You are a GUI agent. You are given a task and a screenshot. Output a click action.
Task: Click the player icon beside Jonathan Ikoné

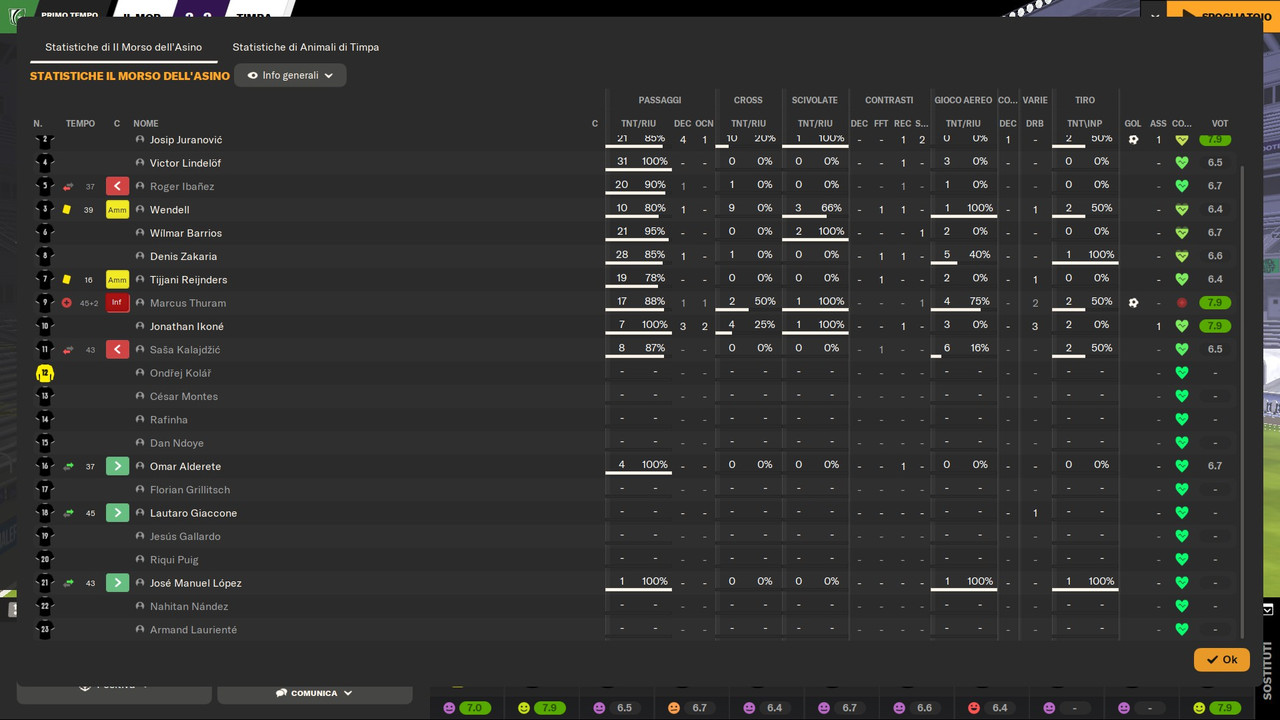[x=140, y=327]
